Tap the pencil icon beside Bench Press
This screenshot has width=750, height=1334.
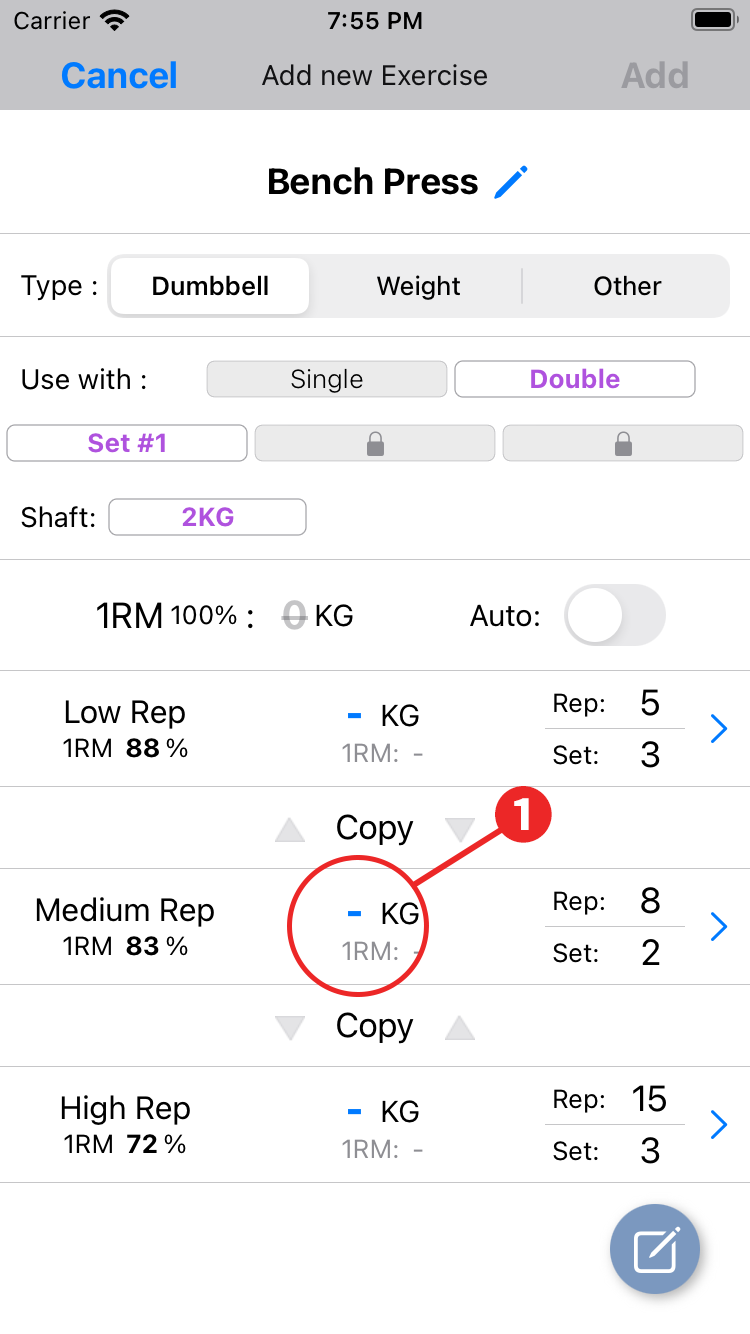(511, 182)
